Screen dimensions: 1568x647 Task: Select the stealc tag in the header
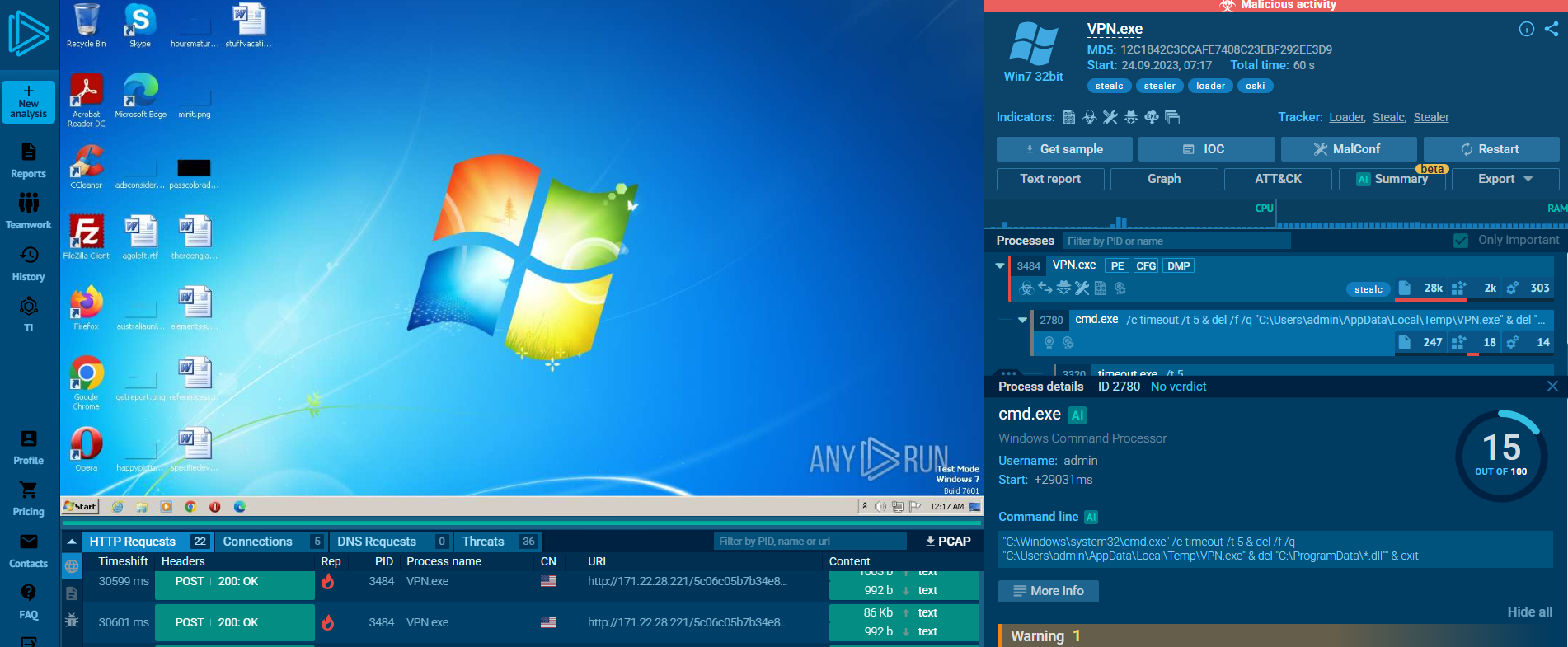[1109, 86]
